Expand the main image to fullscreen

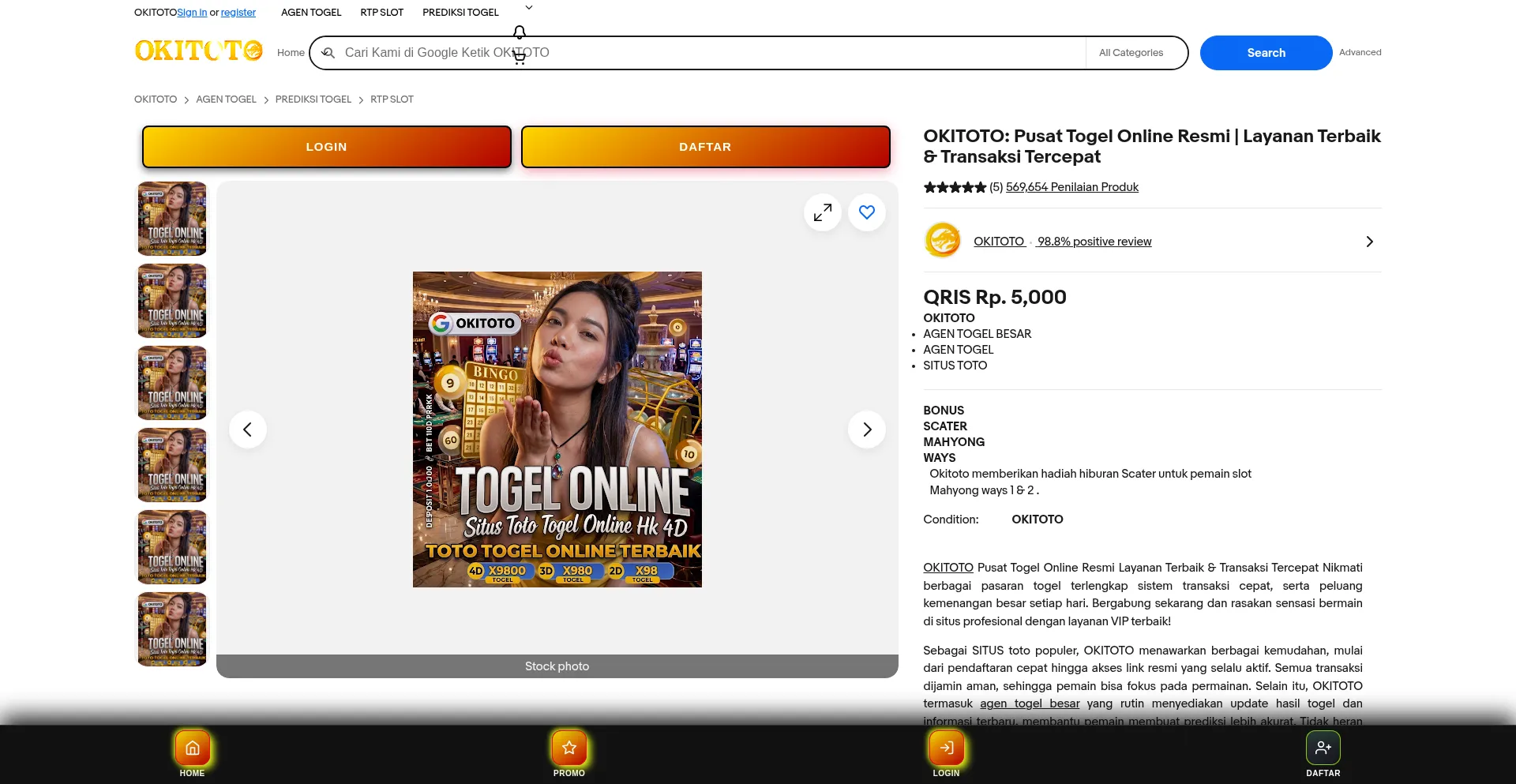coord(823,212)
